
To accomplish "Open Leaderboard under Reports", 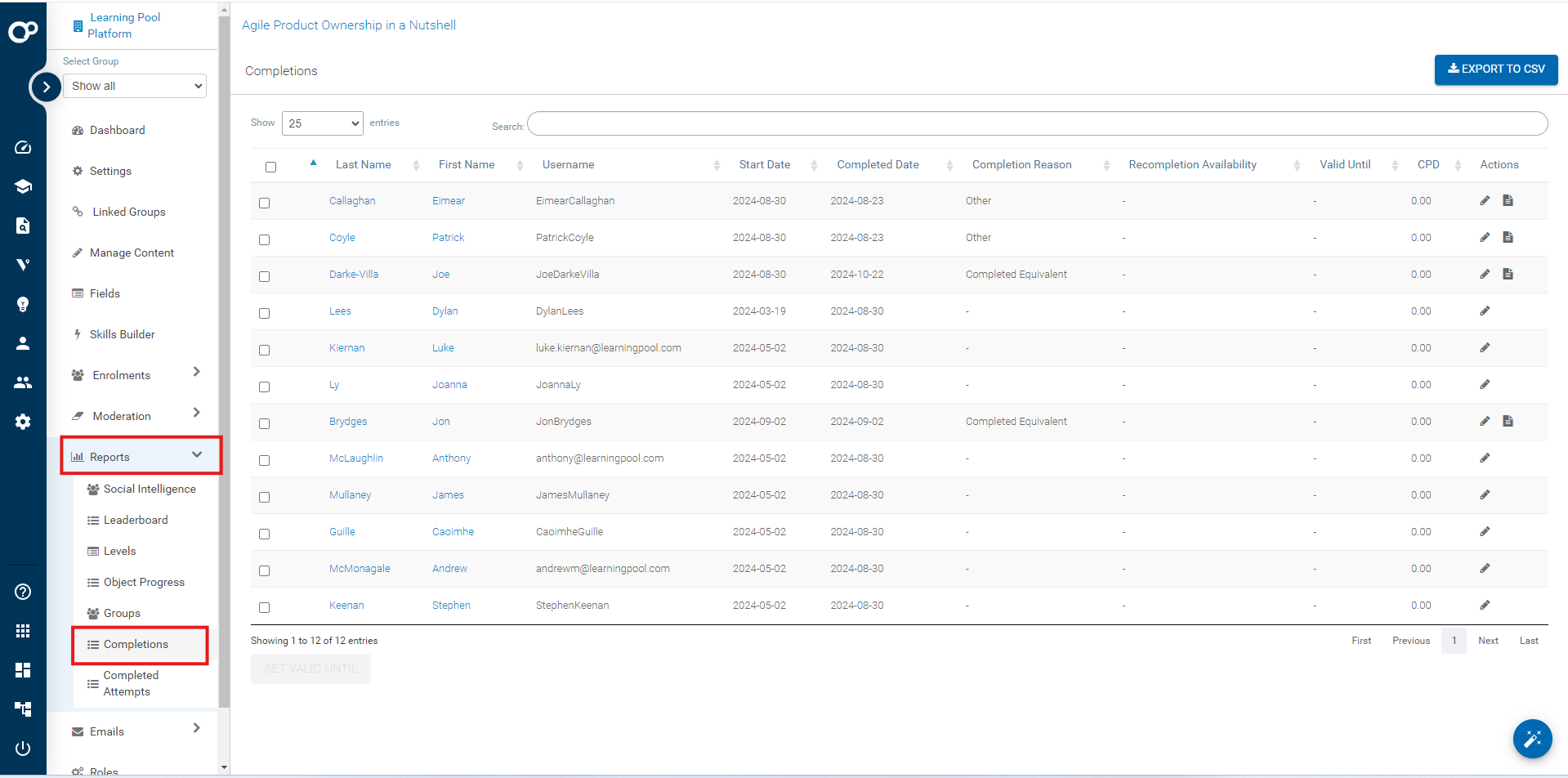I will click(136, 520).
